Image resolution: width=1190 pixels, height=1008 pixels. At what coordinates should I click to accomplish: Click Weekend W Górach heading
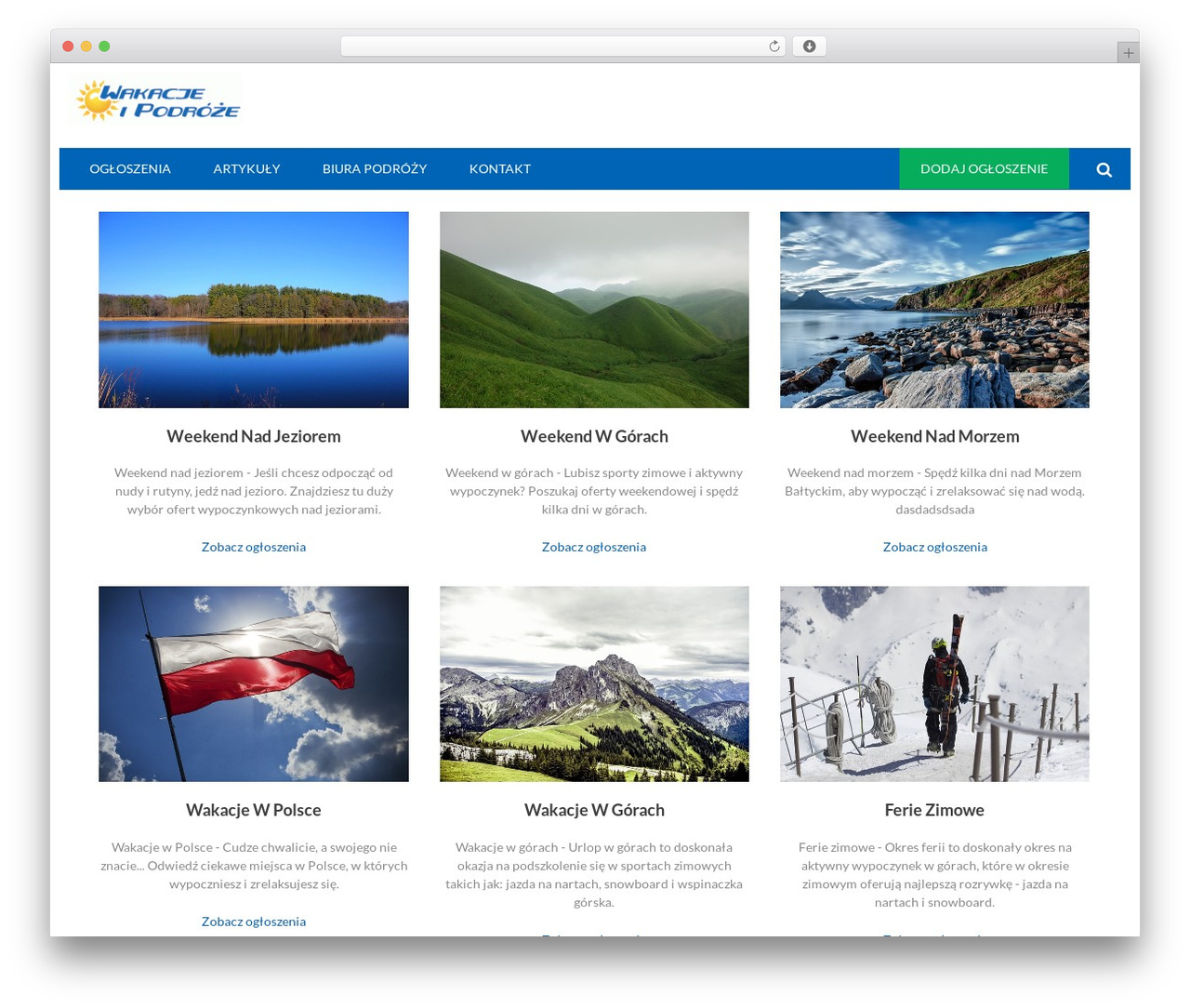tap(594, 436)
